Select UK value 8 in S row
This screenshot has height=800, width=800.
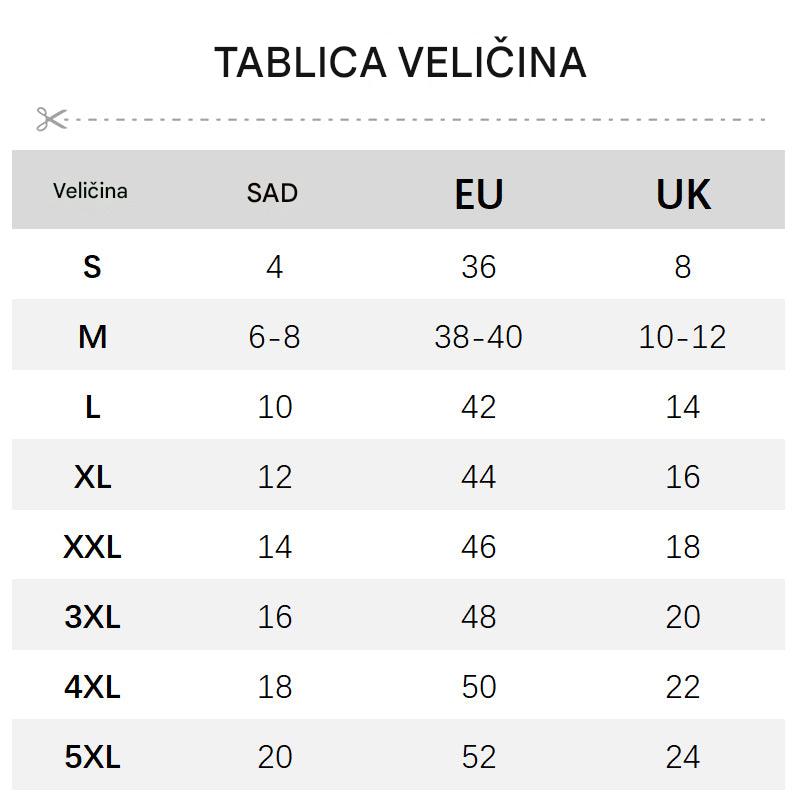click(x=683, y=267)
